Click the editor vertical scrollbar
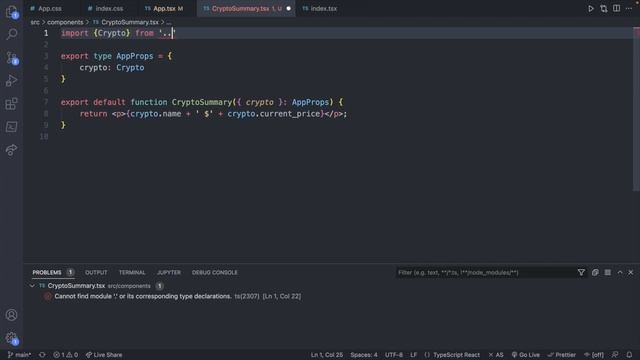The width and height of the screenshot is (640, 360). tap(636, 109)
